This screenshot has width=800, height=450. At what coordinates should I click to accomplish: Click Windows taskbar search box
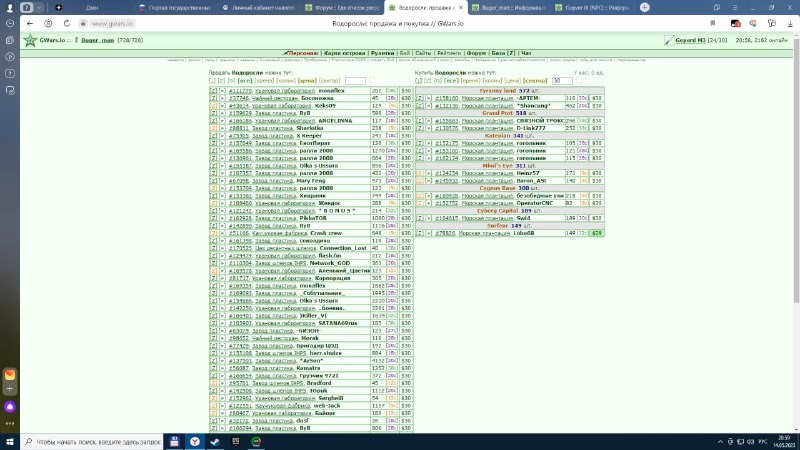point(92,442)
